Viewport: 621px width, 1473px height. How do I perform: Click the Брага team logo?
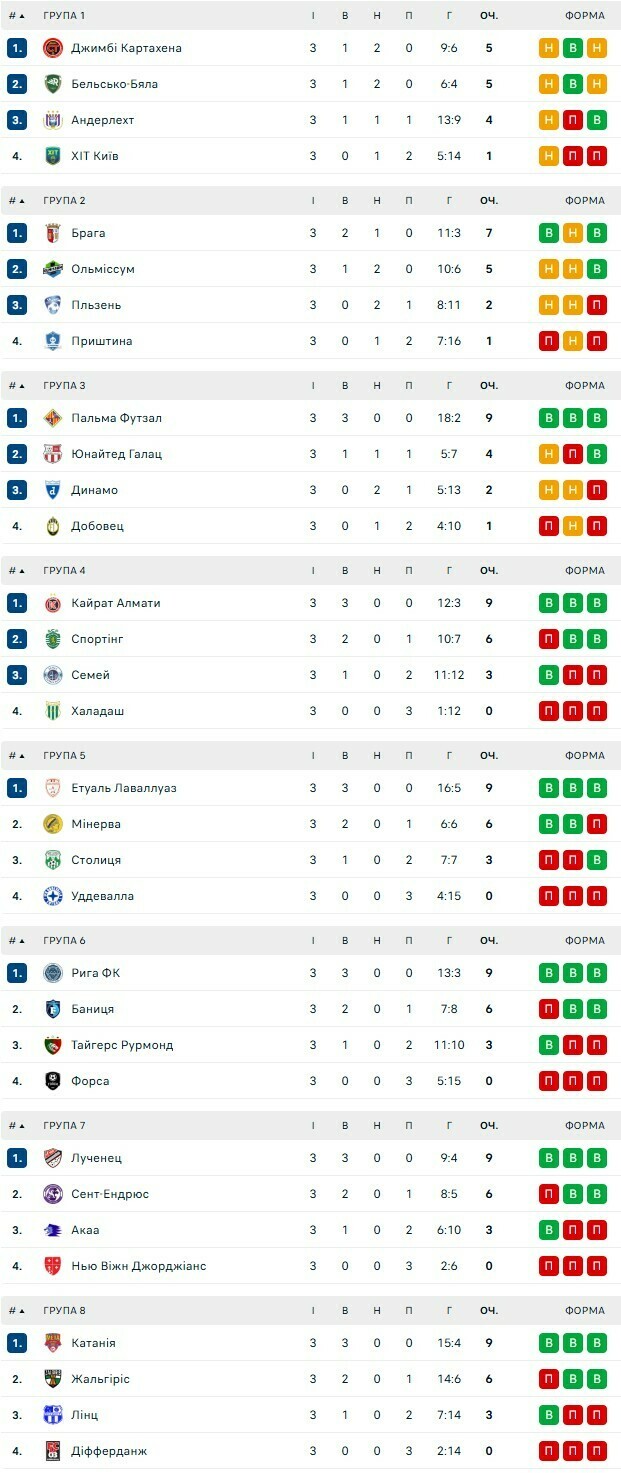tap(53, 233)
